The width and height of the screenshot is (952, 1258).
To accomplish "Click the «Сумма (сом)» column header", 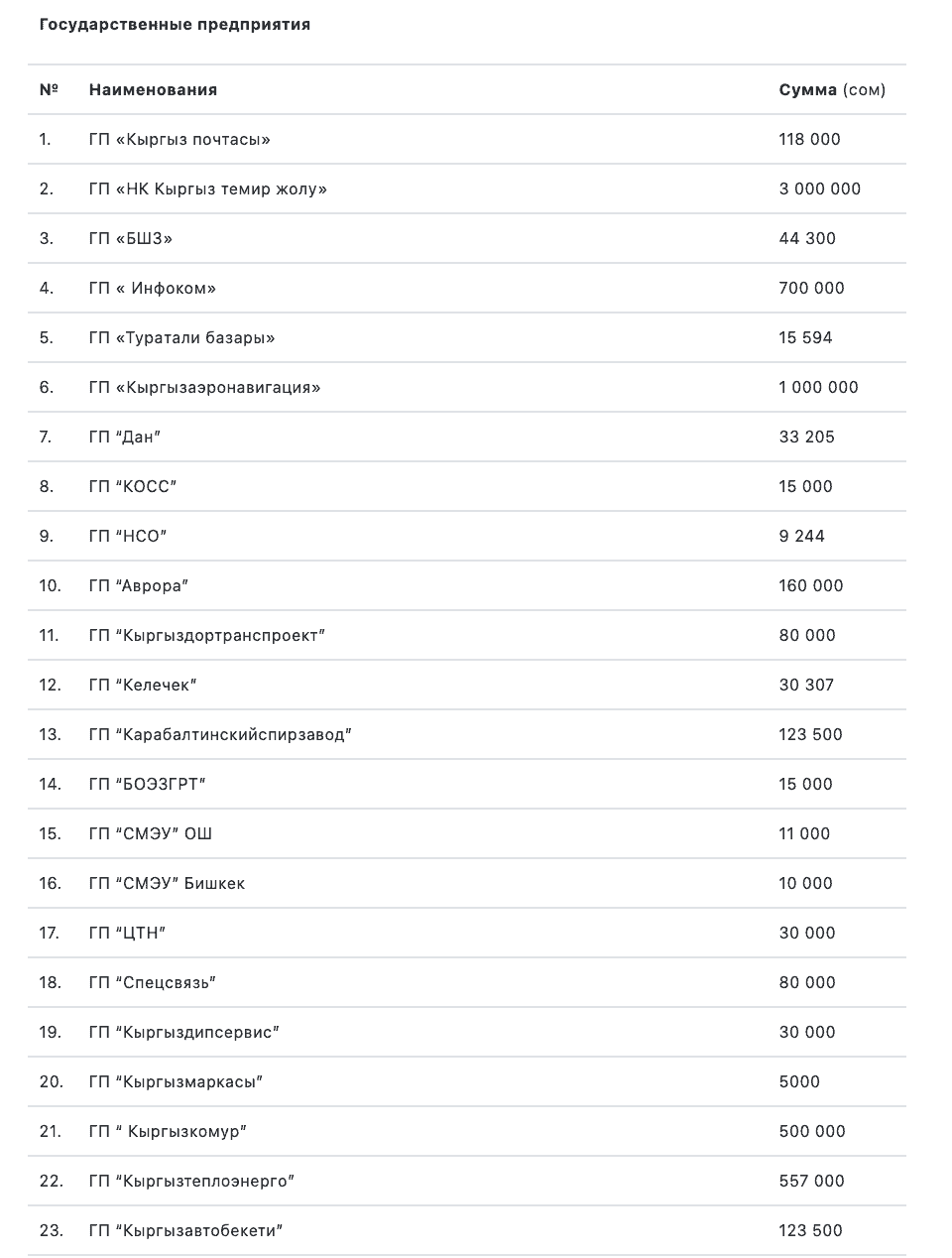I will pyautogui.click(x=832, y=90).
